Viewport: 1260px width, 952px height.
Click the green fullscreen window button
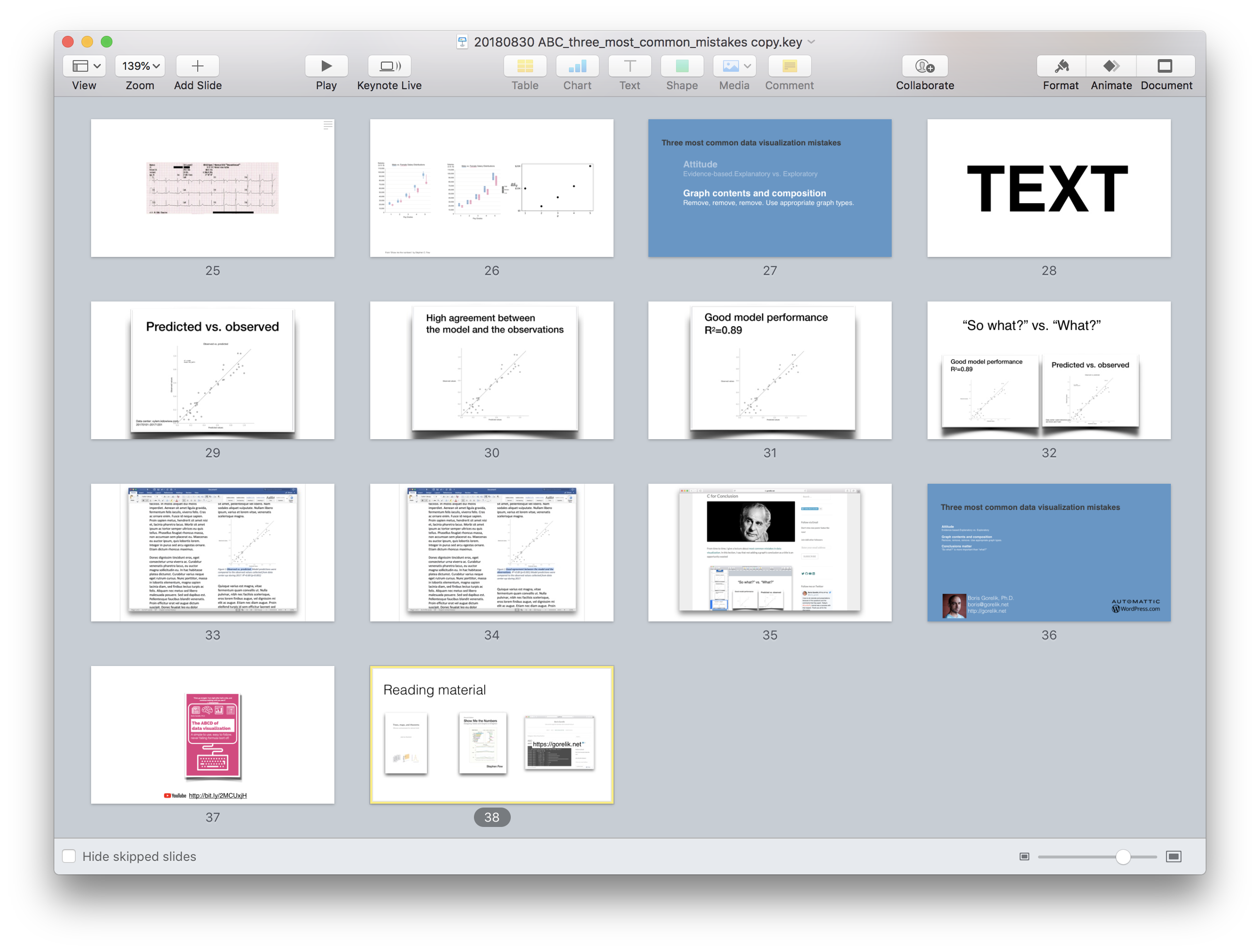(107, 42)
